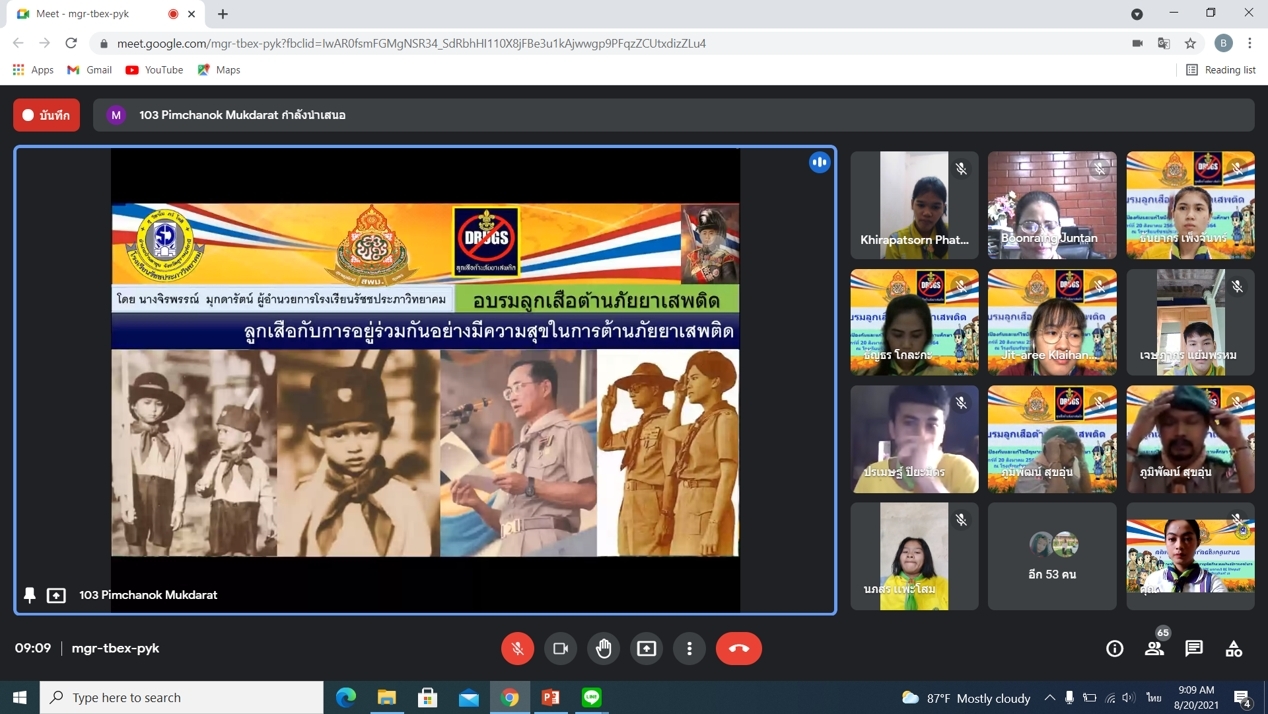Open Chrome's customize menu
Screen dimensions: 1268x714
[1250, 43]
